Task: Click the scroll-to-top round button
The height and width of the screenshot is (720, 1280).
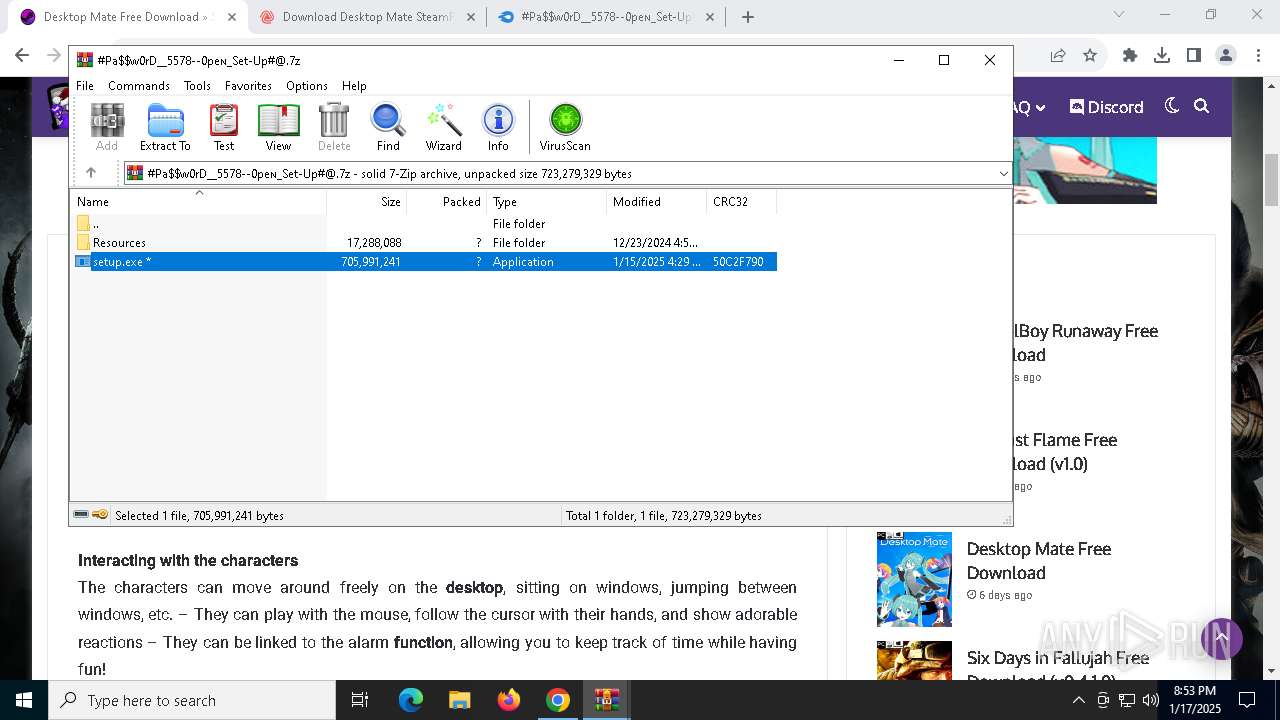Action: click(x=1221, y=638)
